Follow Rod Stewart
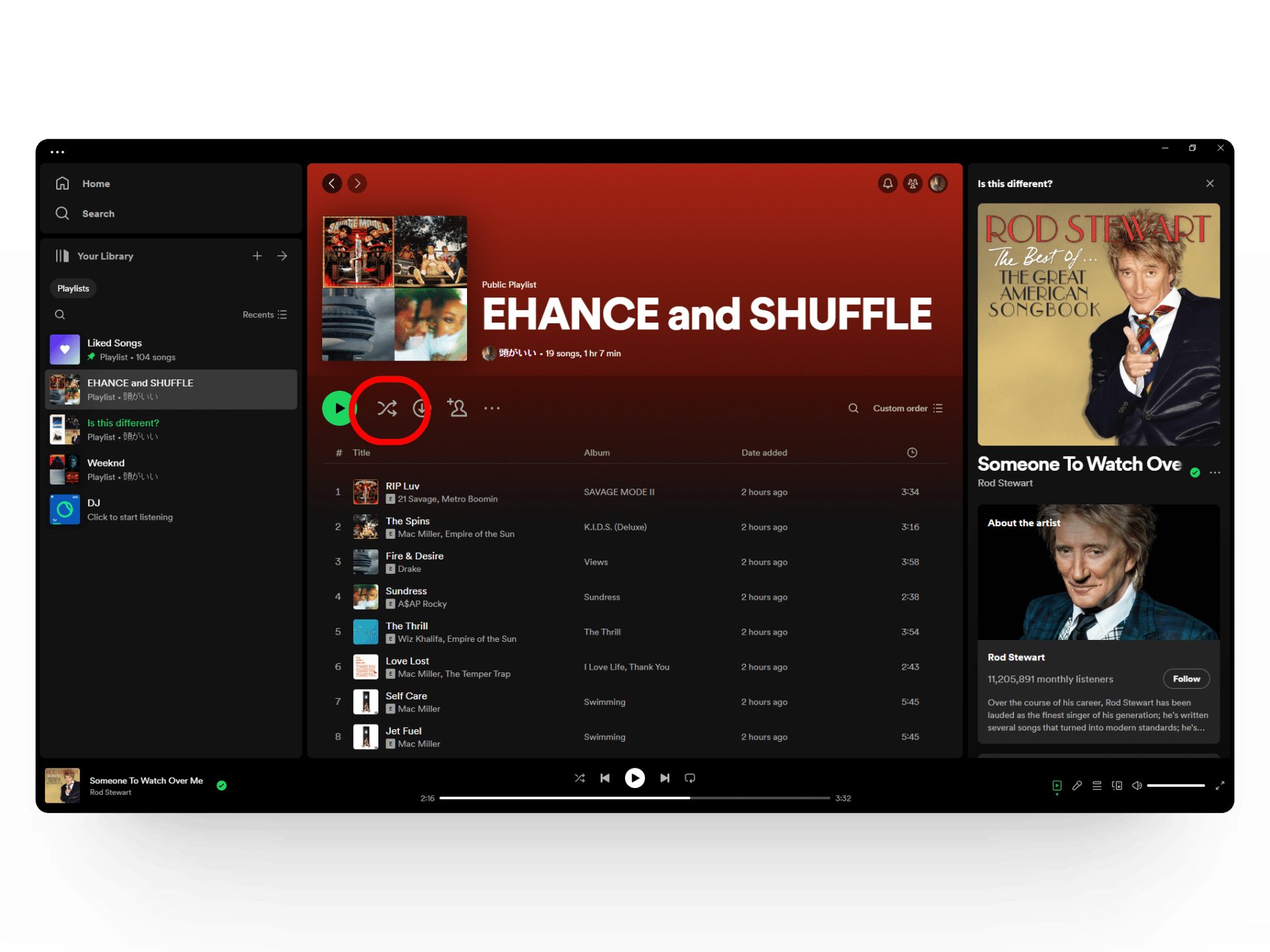Viewport: 1270px width, 952px height. tap(1186, 679)
